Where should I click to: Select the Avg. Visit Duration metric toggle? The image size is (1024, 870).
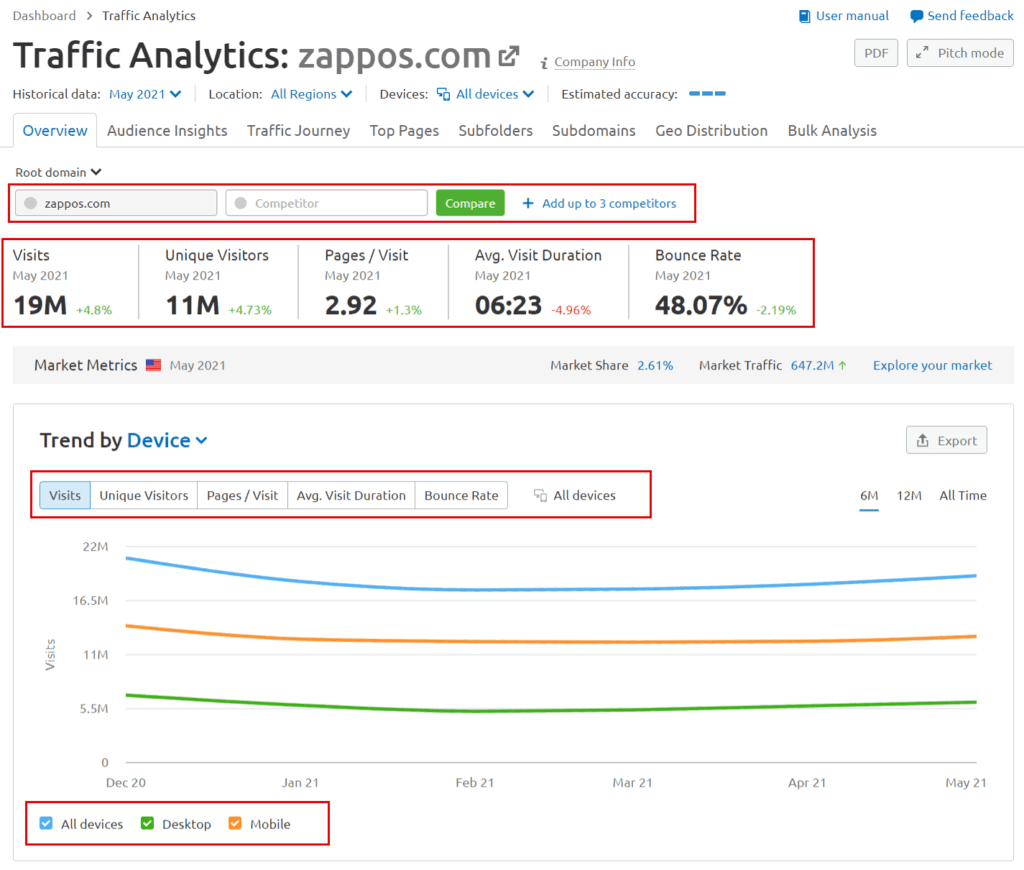(351, 495)
